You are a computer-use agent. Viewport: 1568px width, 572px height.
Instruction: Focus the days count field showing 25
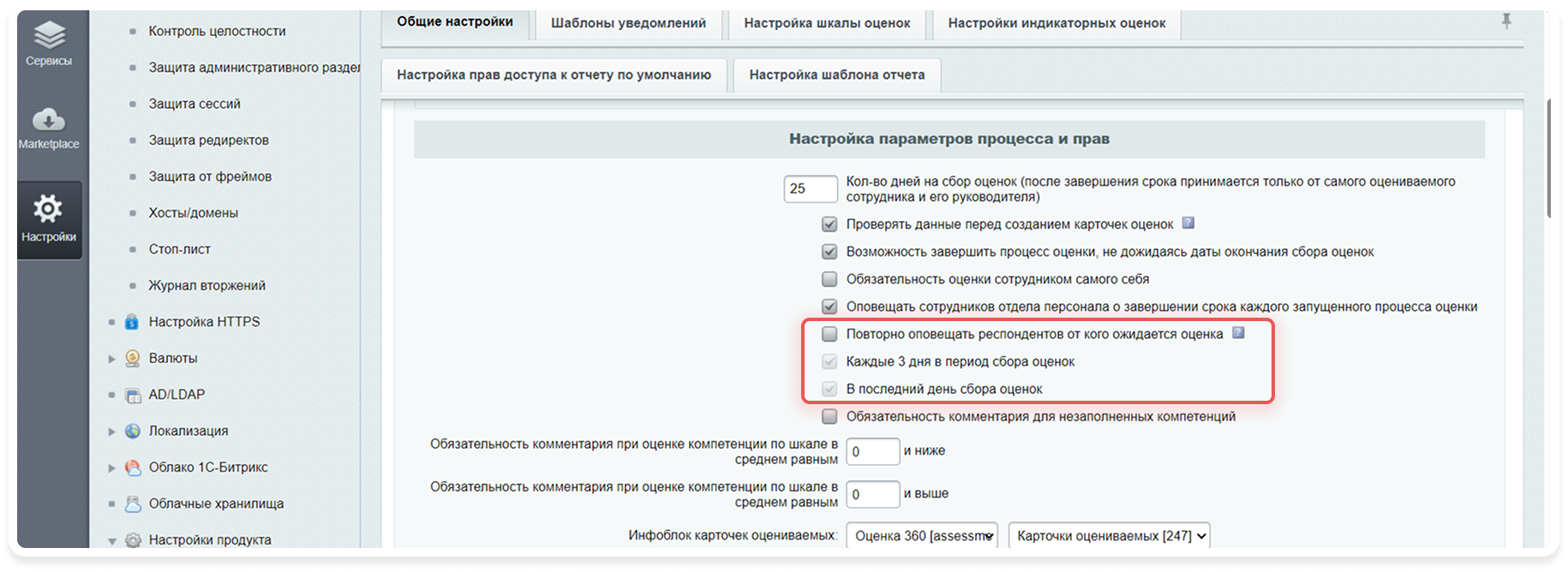coord(811,189)
